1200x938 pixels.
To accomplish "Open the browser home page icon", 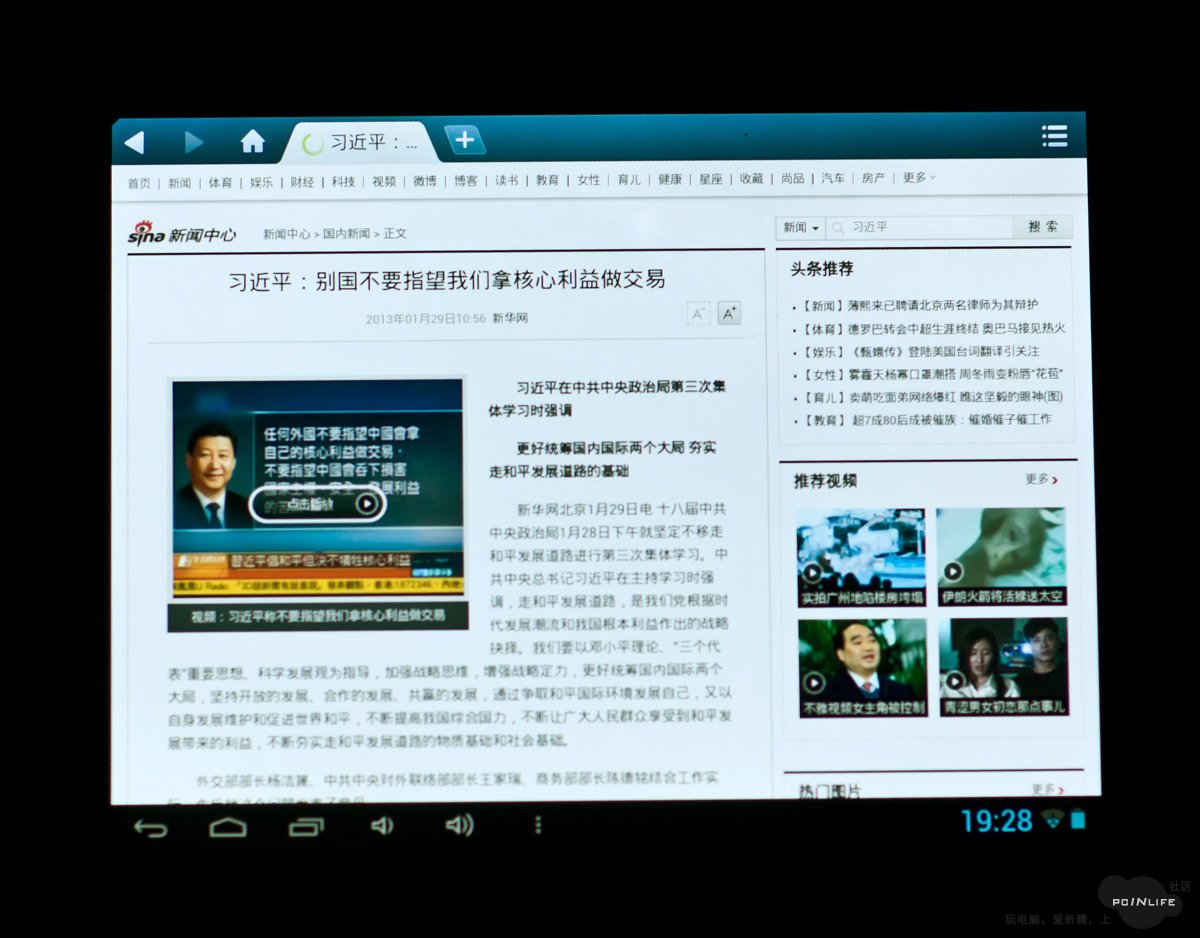I will click(x=253, y=141).
